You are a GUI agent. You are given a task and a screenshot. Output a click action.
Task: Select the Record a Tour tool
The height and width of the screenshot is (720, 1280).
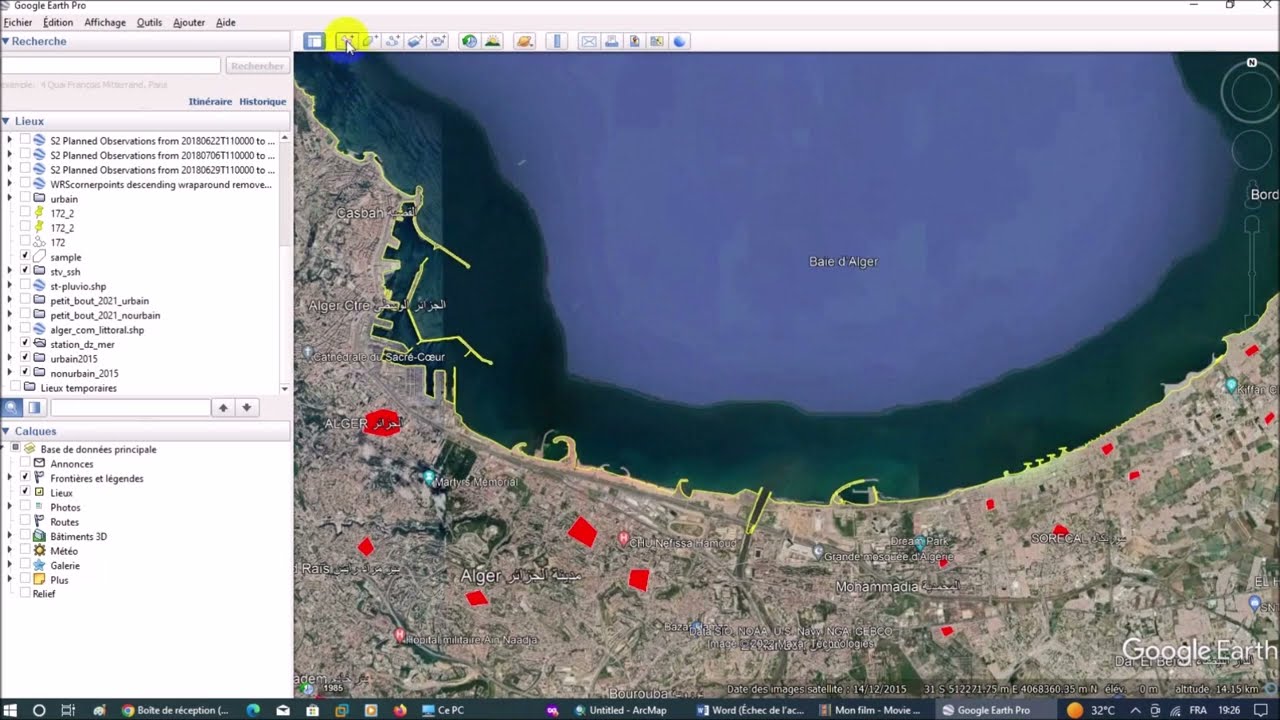pos(438,41)
